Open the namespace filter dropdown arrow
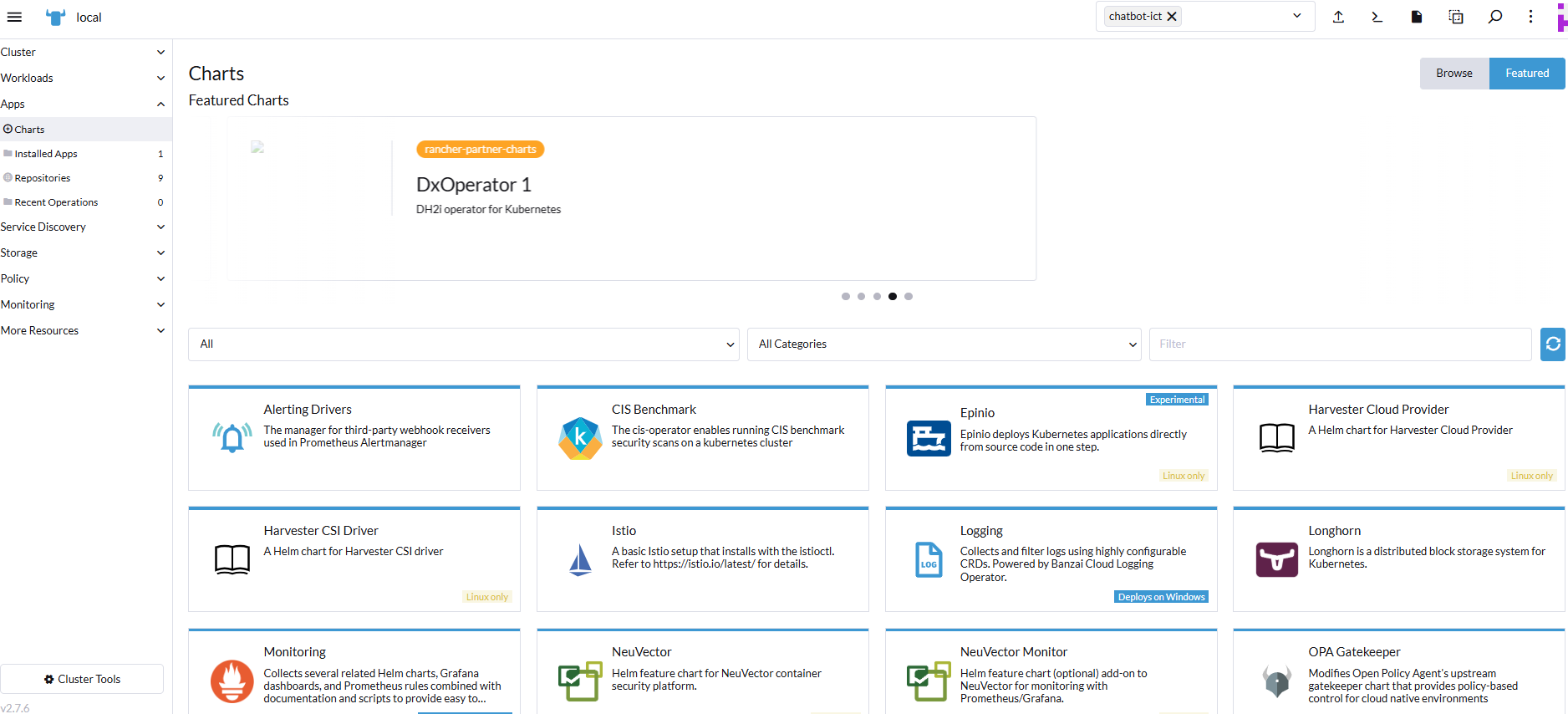The width and height of the screenshot is (1568, 714). [x=1297, y=16]
